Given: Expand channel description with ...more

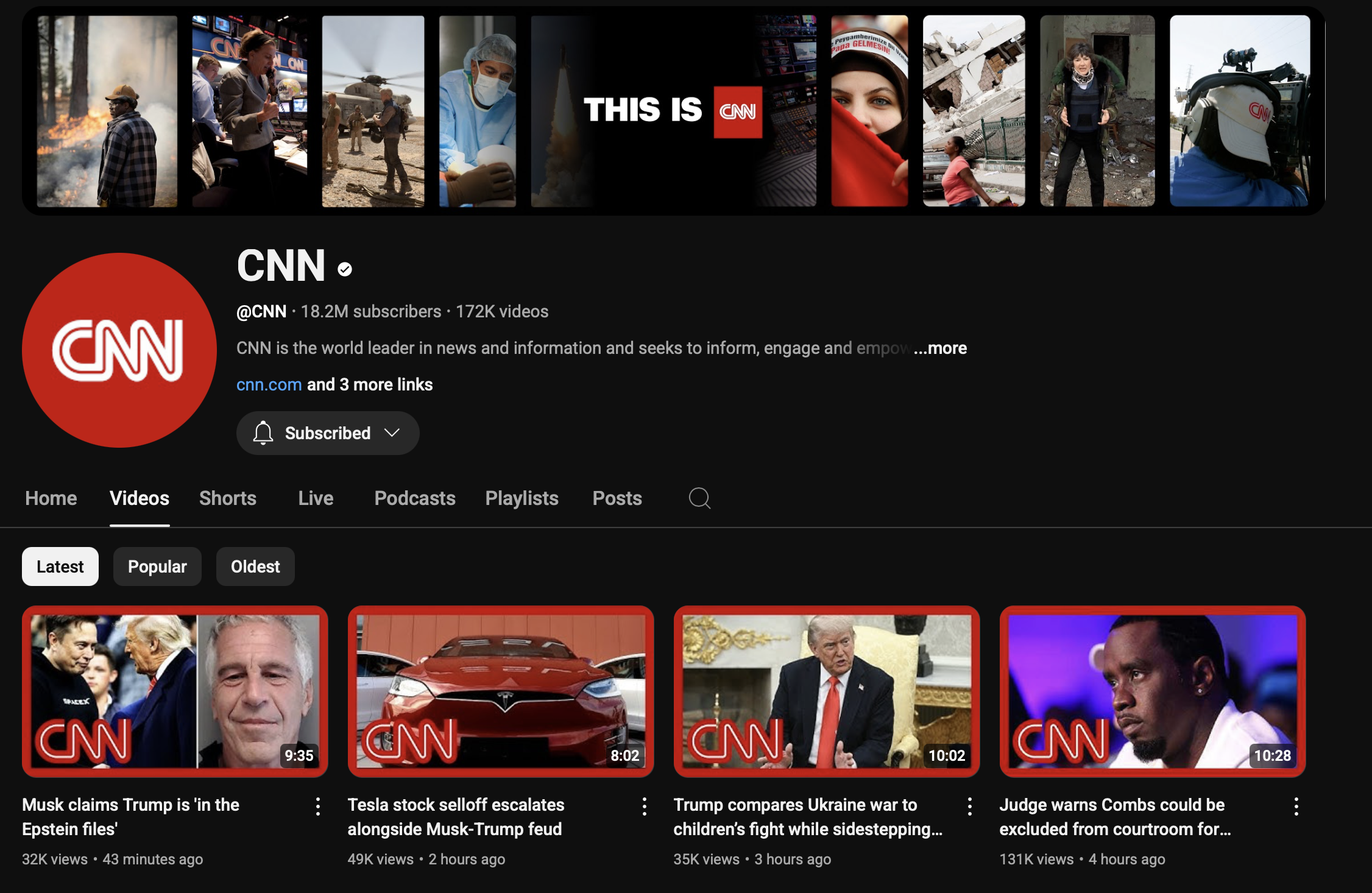Looking at the screenshot, I should point(940,348).
